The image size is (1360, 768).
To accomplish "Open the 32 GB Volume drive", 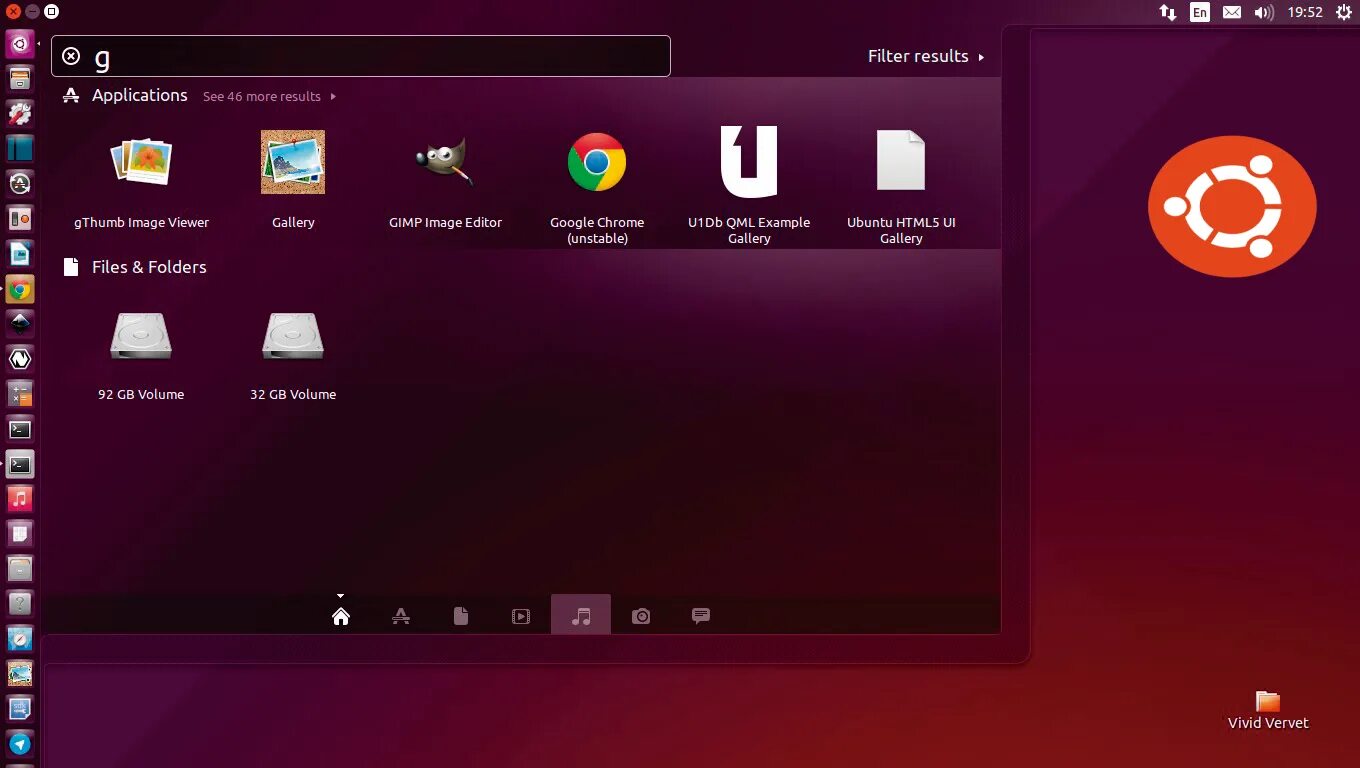I will 293,355.
